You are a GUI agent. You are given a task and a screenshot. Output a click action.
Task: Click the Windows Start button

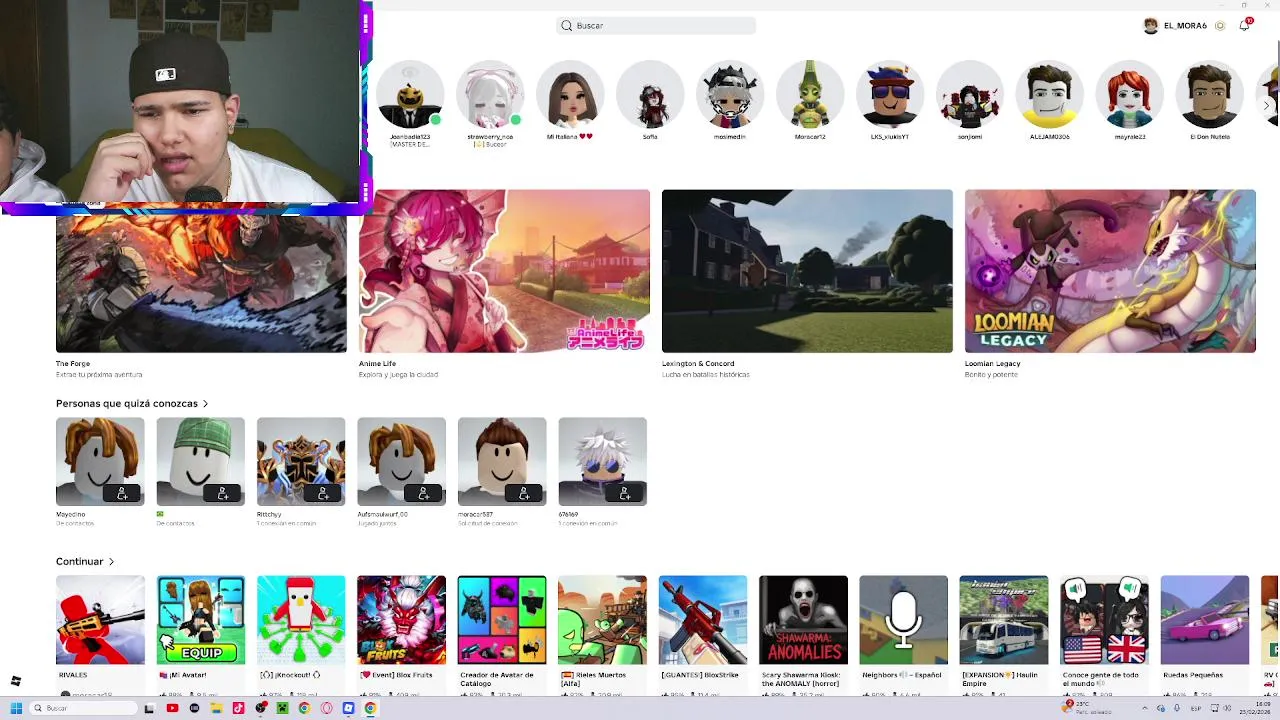[16, 708]
